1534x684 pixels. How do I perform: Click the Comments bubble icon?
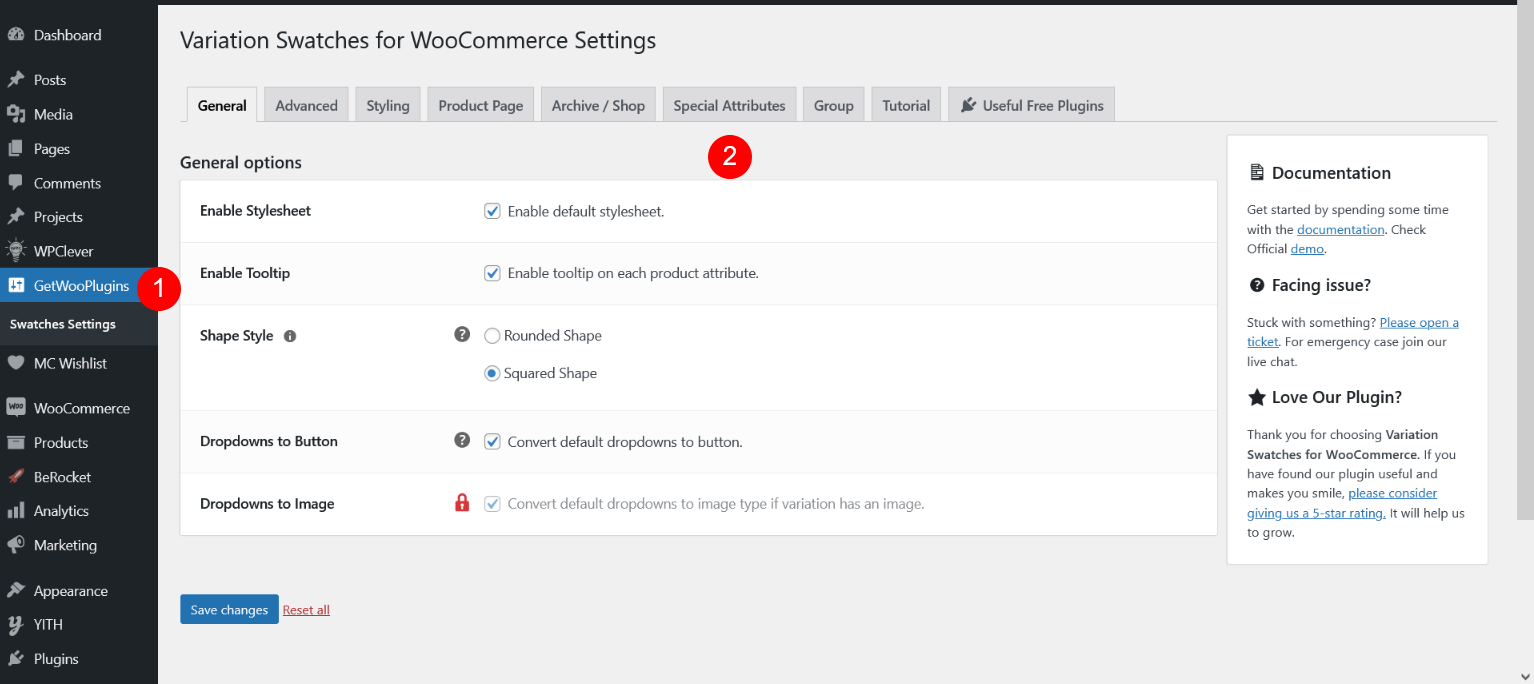16,183
